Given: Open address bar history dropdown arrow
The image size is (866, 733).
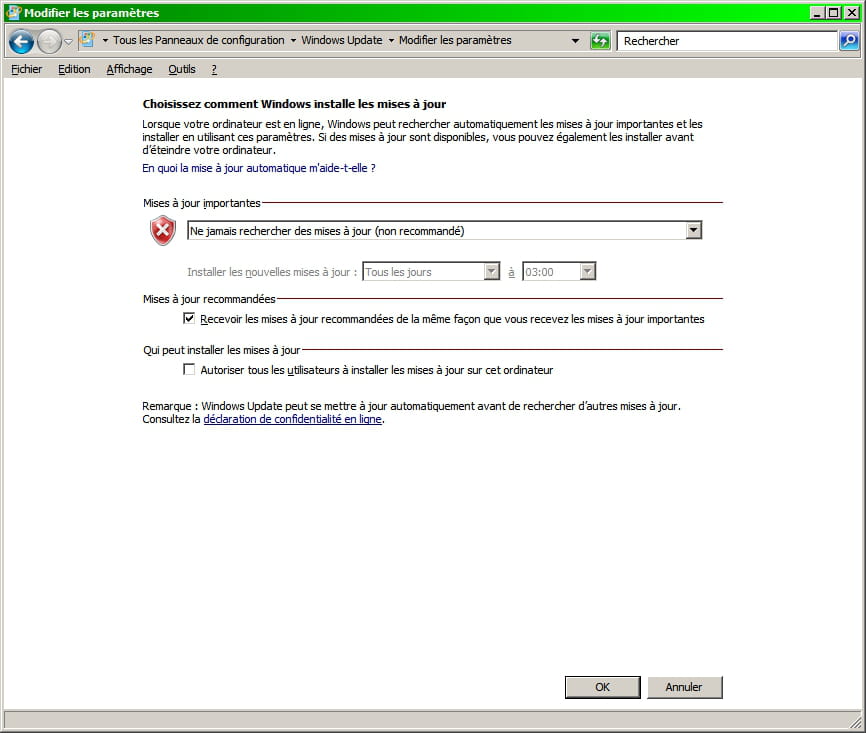Looking at the screenshot, I should click(575, 41).
